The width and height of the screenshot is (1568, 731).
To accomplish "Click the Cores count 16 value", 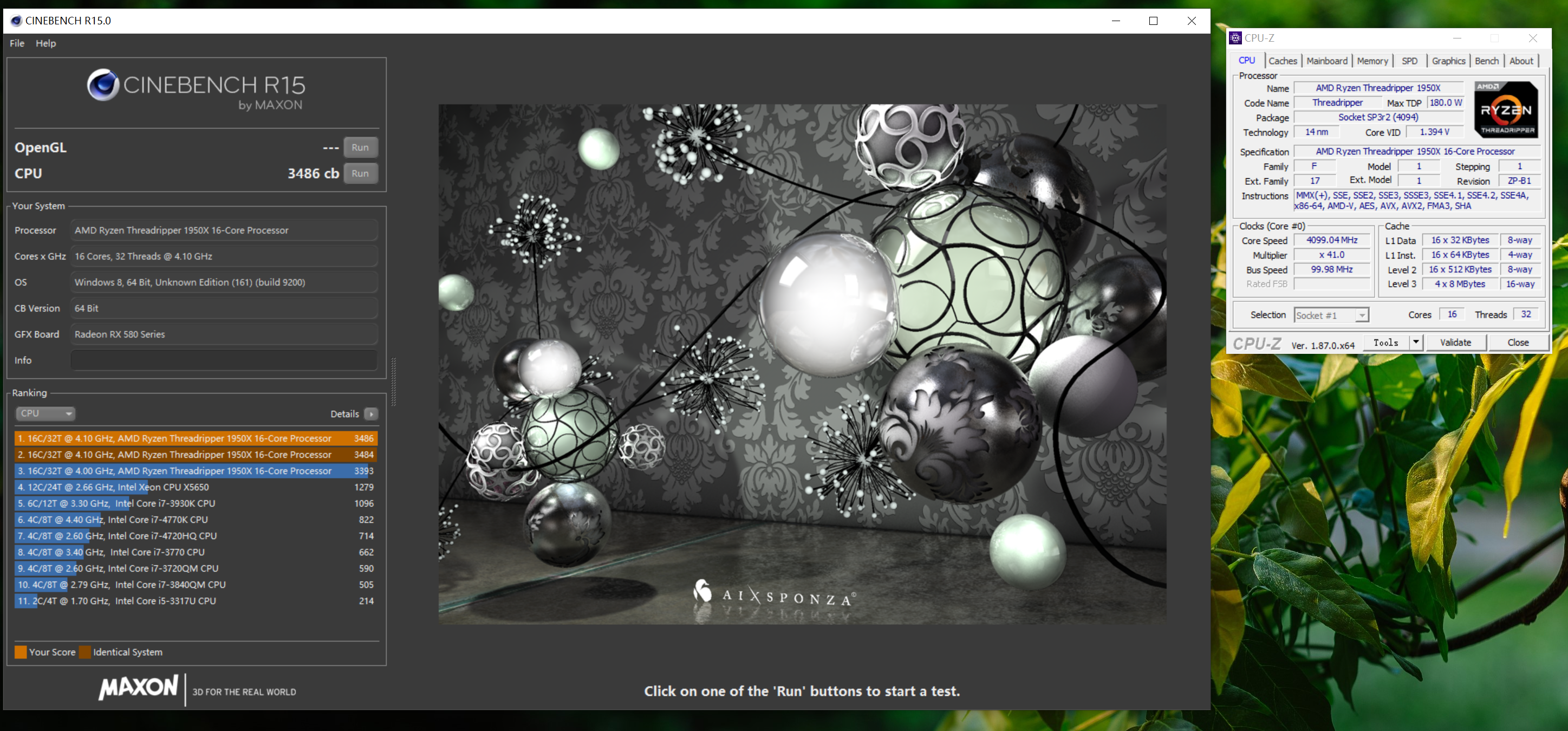I will [1452, 314].
